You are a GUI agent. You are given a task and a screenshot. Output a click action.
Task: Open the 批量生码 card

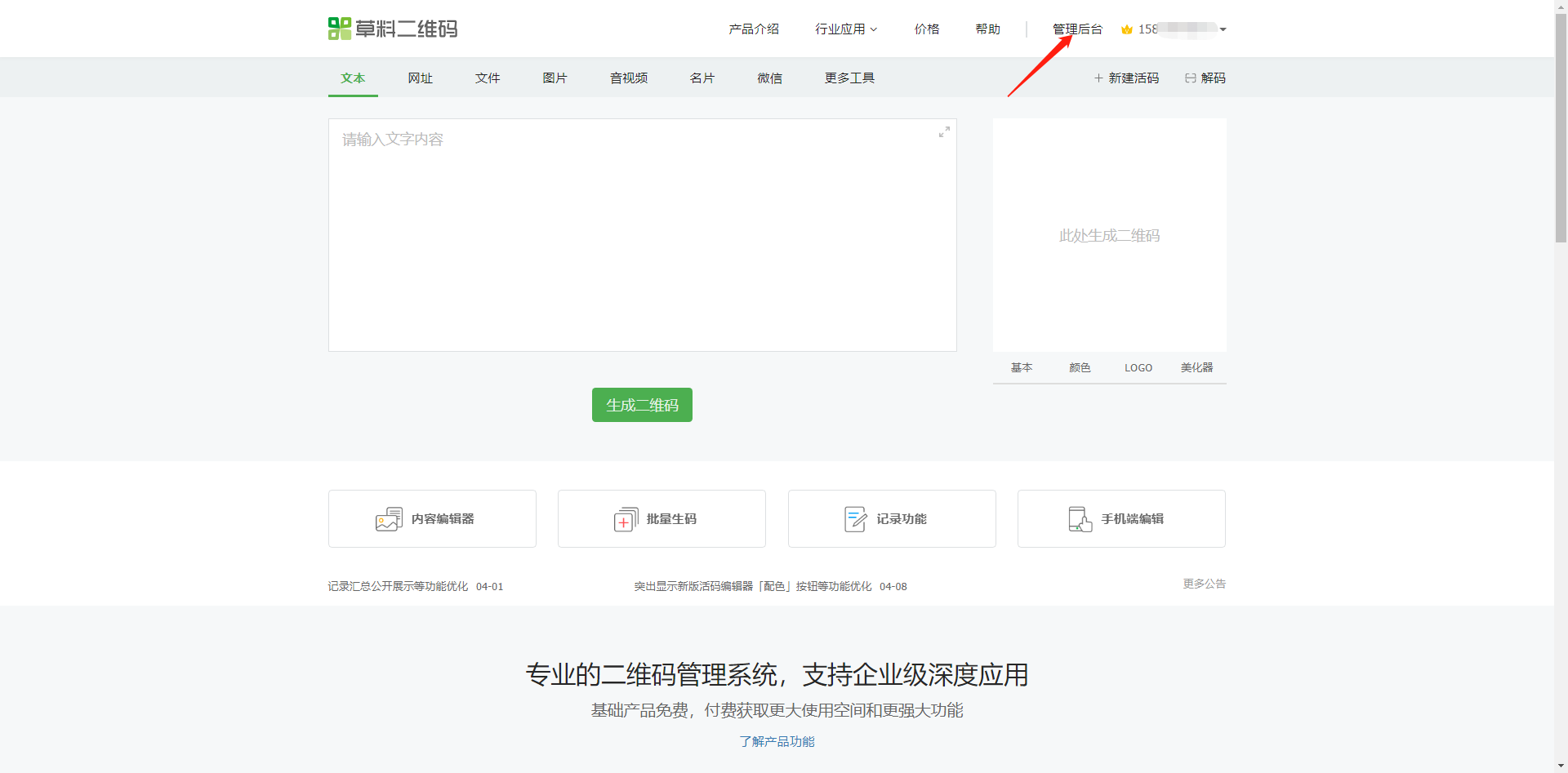(x=661, y=519)
